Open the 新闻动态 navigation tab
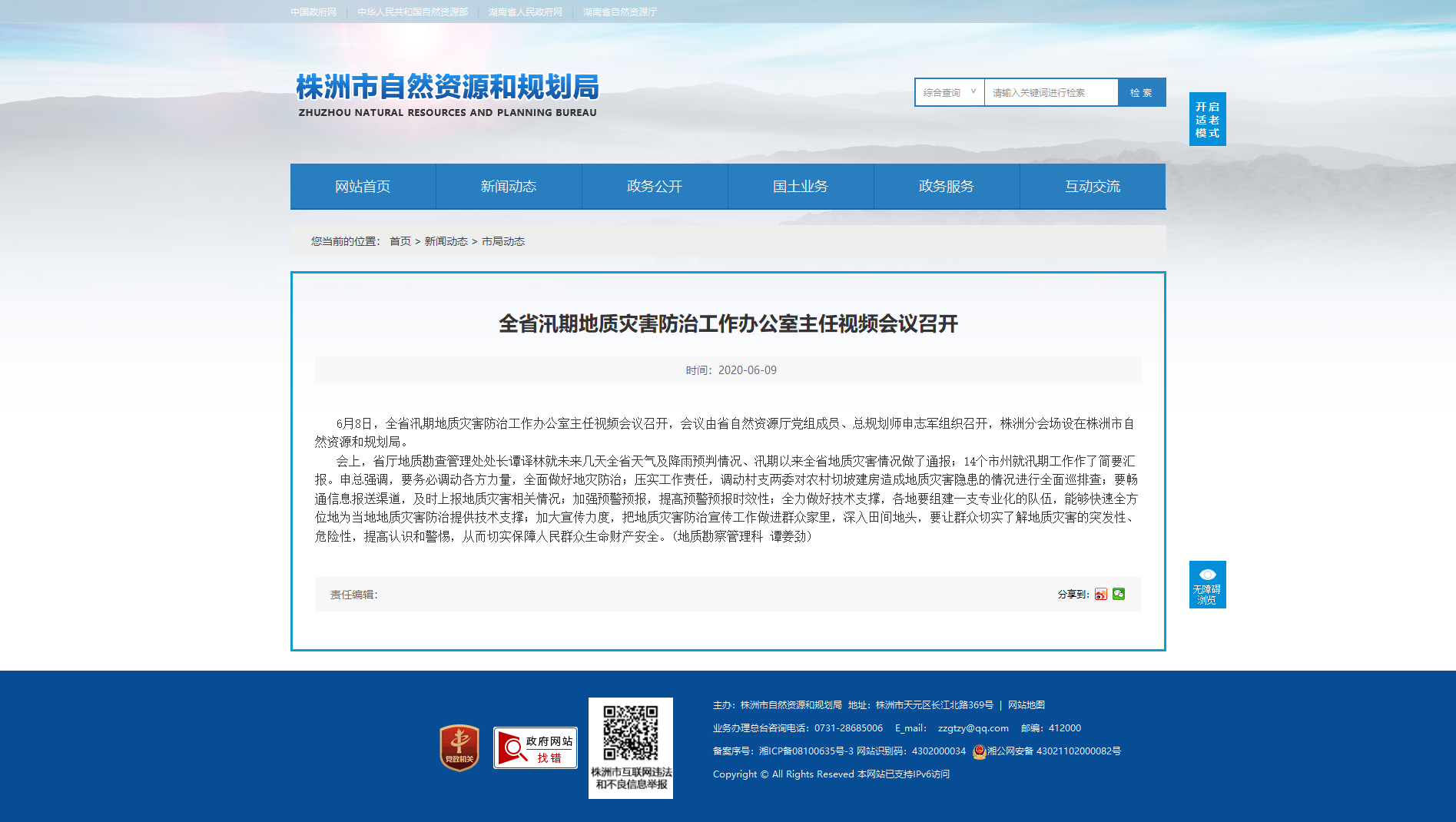The width and height of the screenshot is (1456, 822). tap(509, 186)
